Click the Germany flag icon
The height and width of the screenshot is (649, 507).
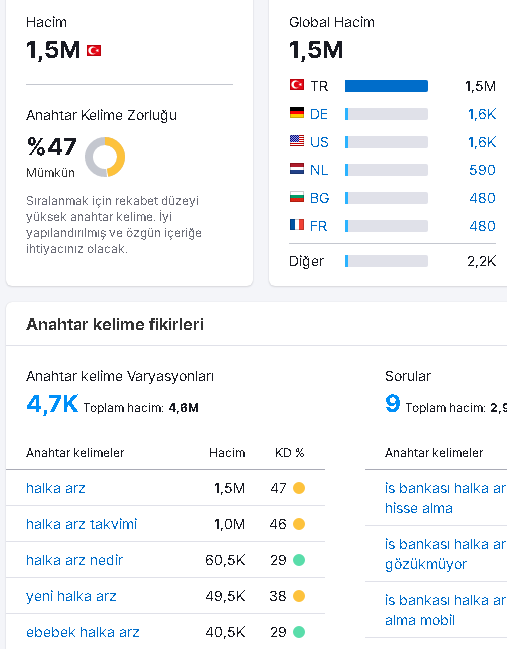click(297, 113)
